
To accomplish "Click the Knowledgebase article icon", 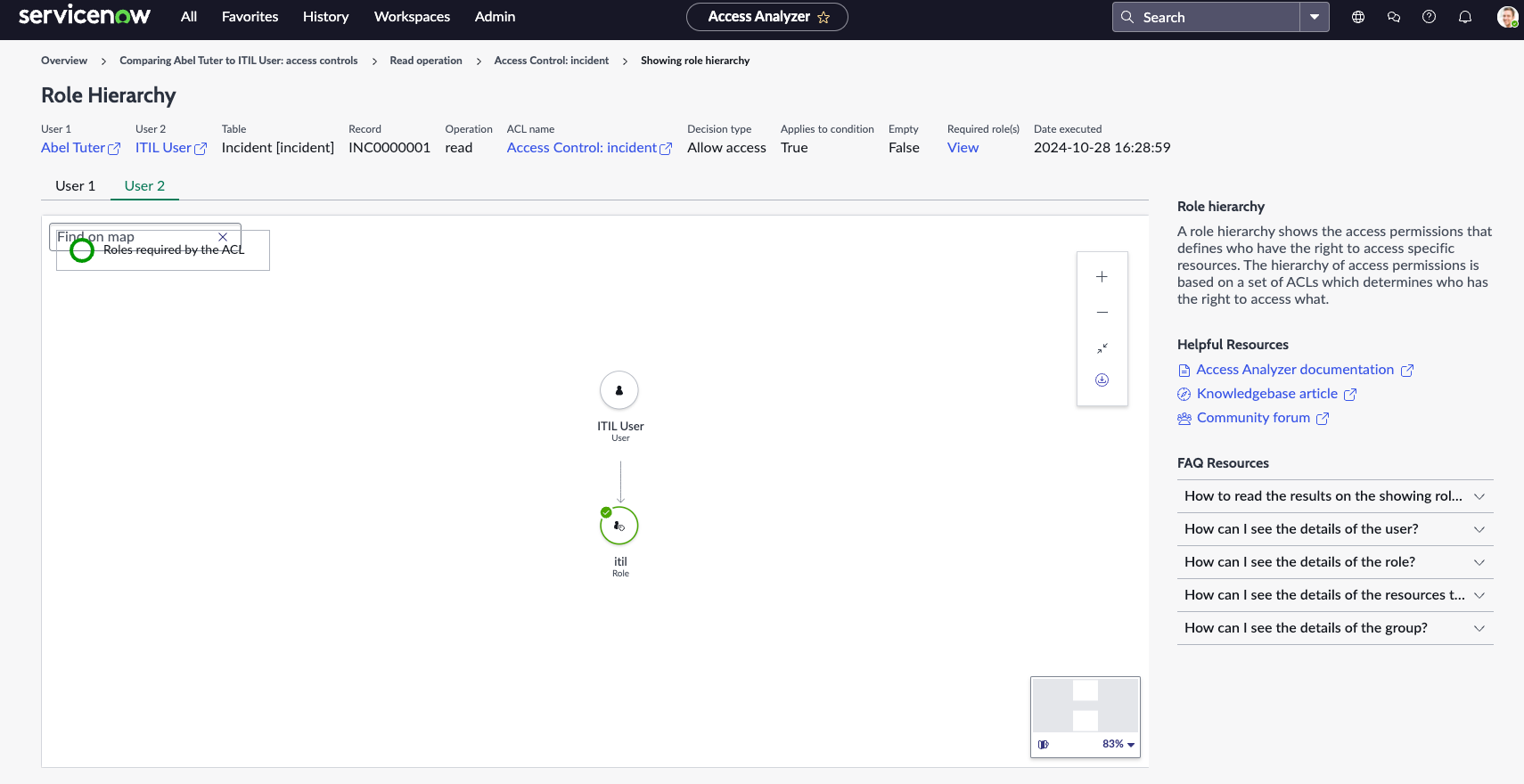I will (1184, 395).
